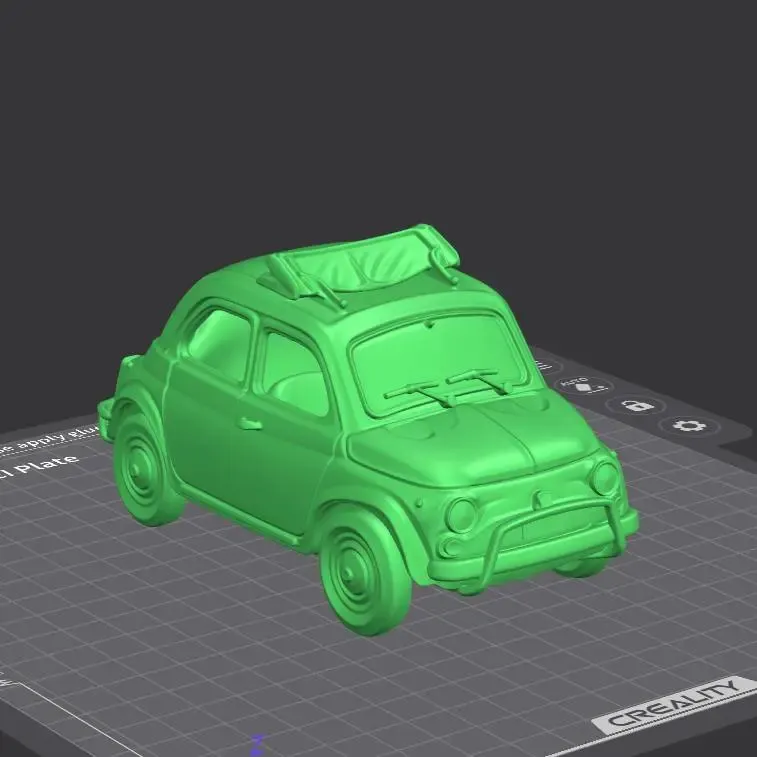Toggle the plate lock icon

click(636, 405)
